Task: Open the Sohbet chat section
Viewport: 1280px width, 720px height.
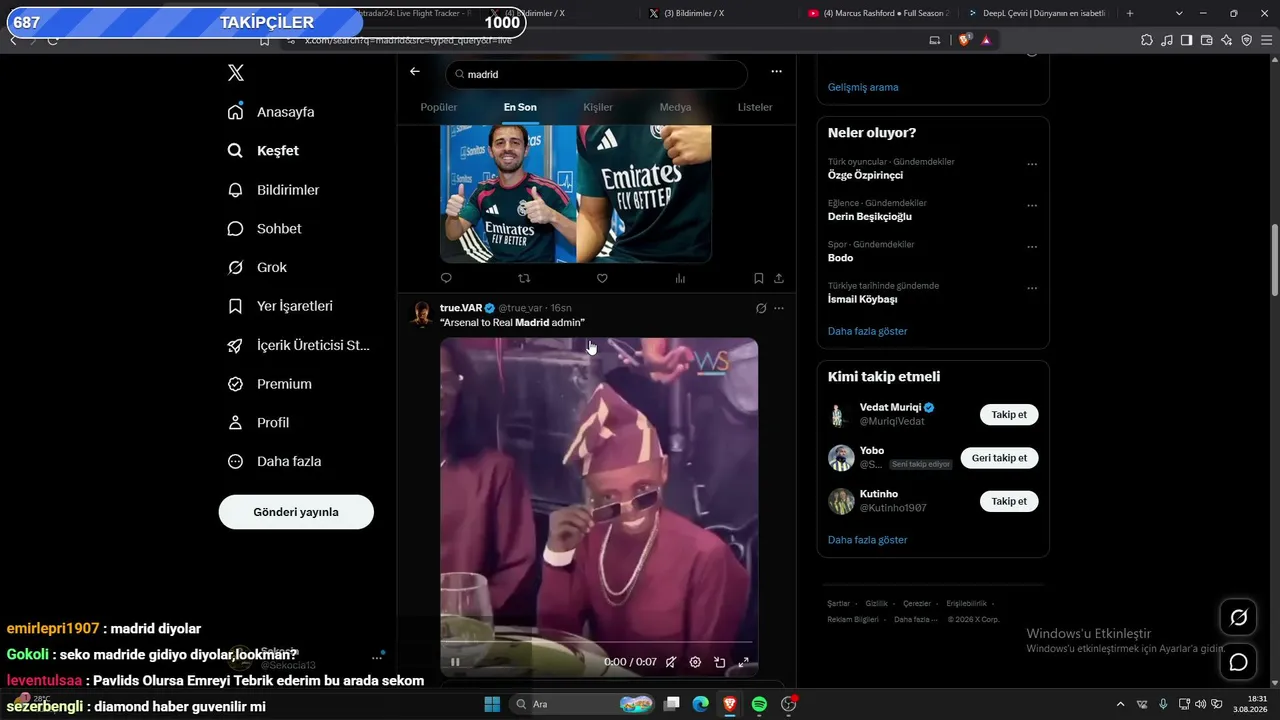Action: point(264,229)
